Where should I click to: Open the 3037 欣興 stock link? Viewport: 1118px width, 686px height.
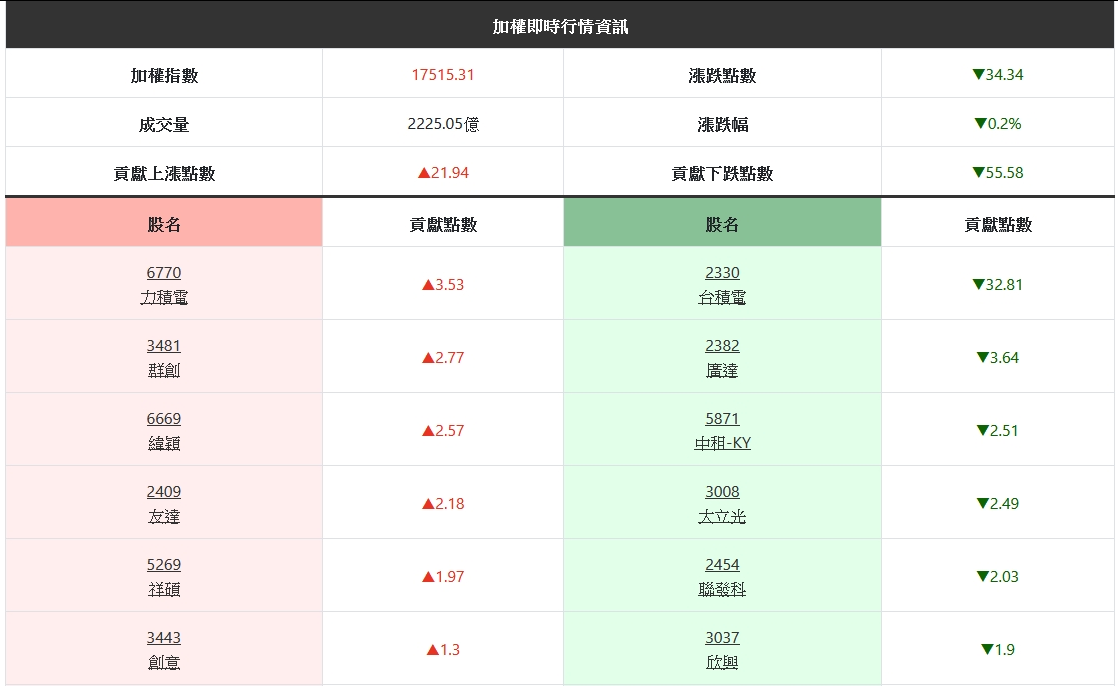[x=722, y=650]
